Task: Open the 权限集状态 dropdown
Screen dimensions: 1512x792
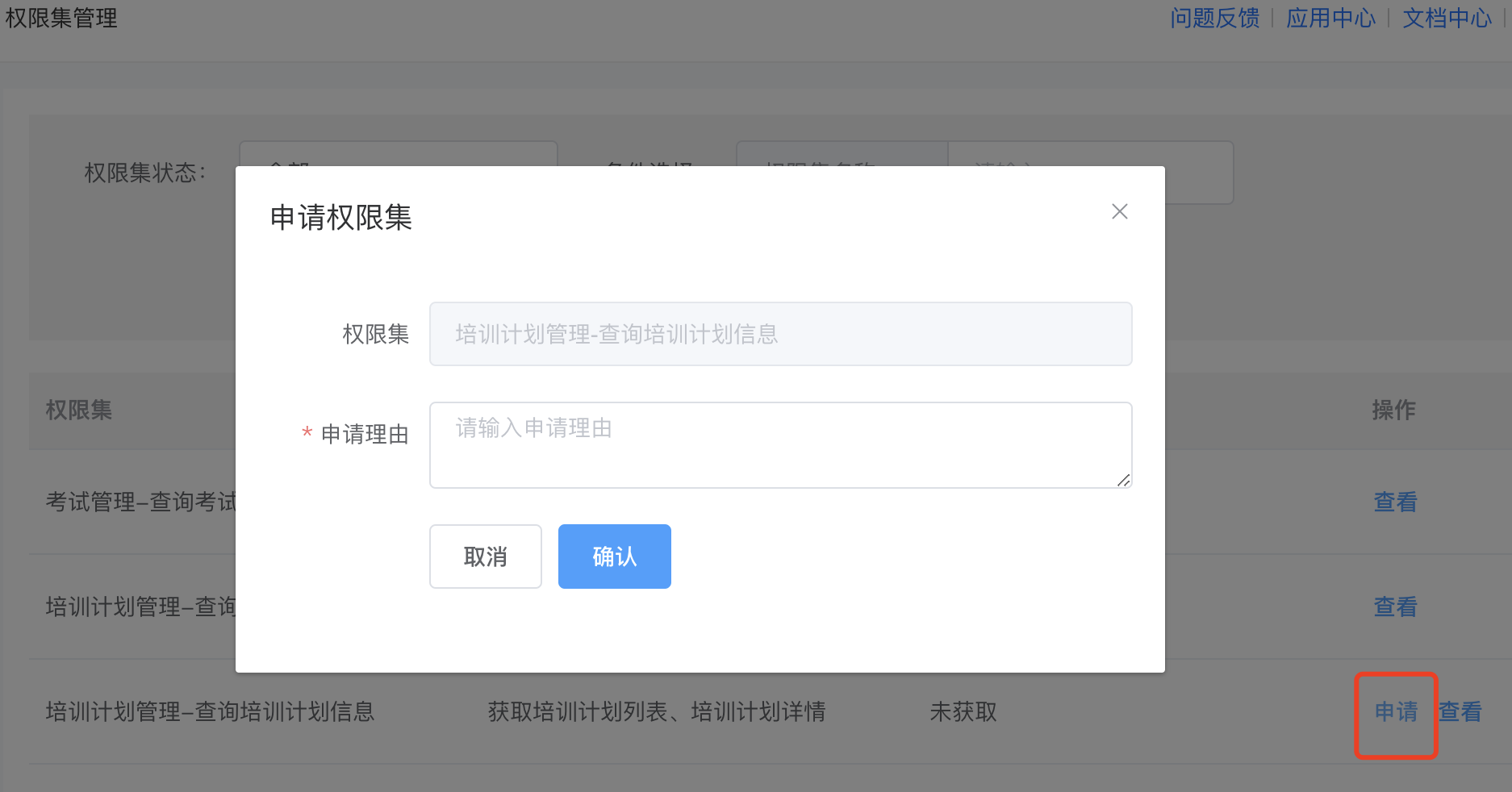Action: (x=398, y=154)
